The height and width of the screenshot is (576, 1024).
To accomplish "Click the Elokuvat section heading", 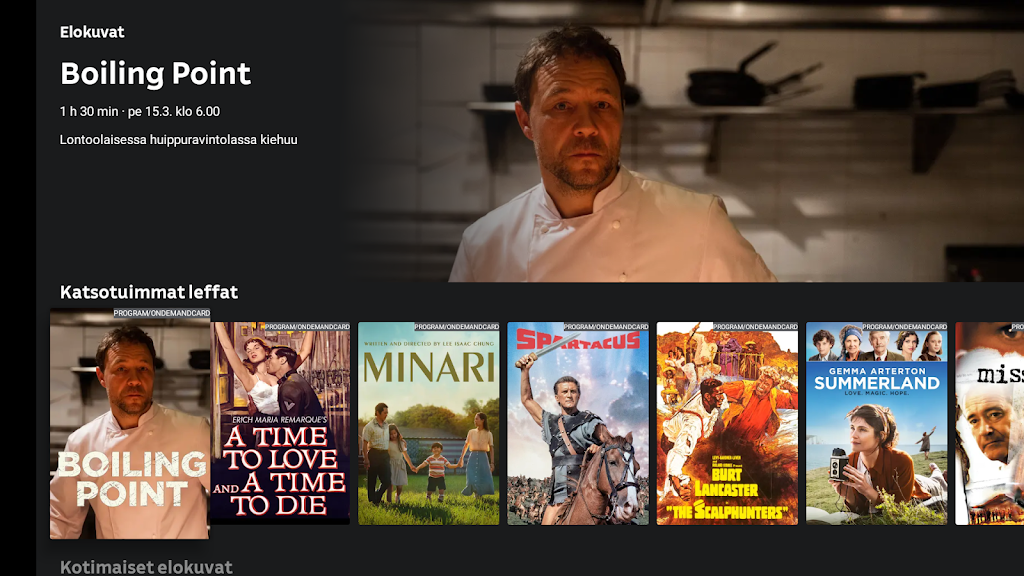I will pos(92,32).
